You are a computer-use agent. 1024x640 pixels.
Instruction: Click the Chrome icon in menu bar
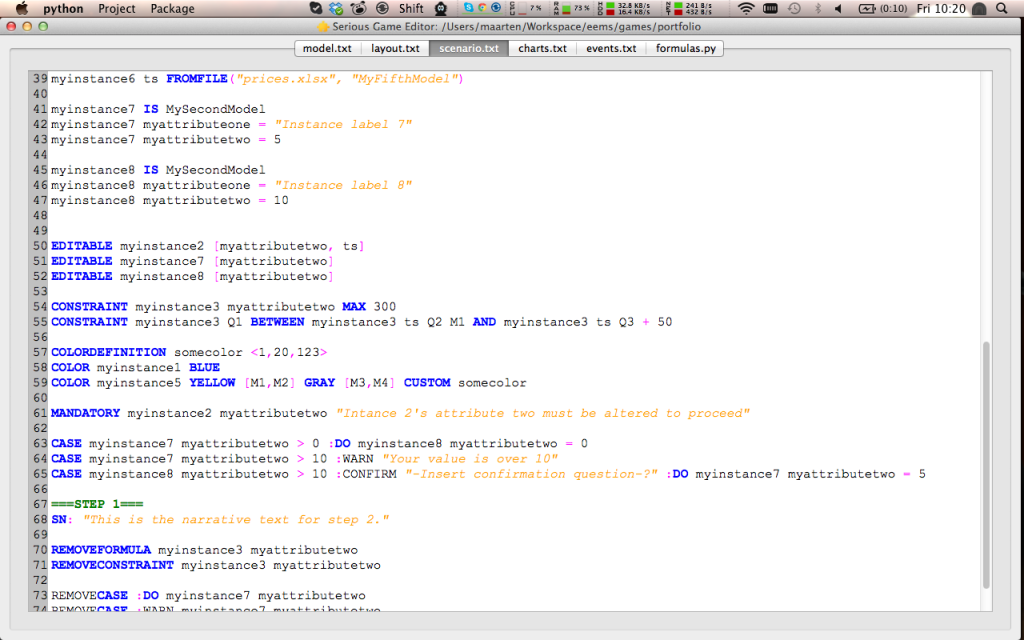click(482, 8)
